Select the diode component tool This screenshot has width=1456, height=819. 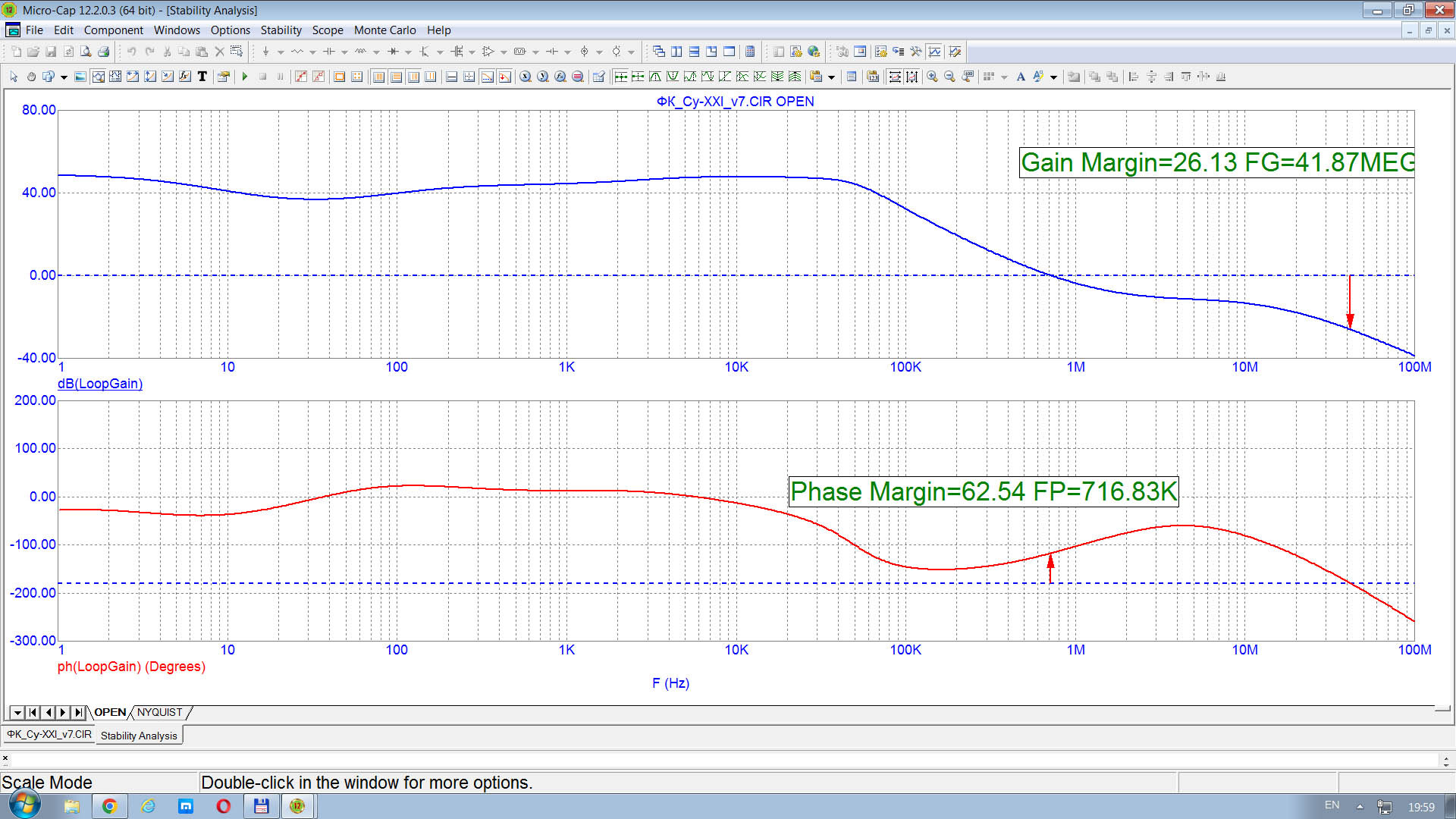pos(393,52)
